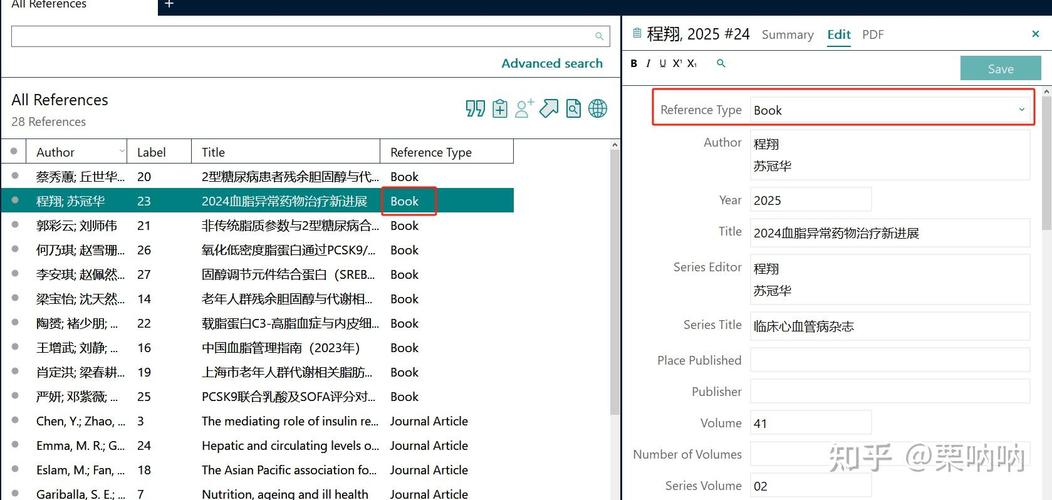Viewport: 1052px width, 500px height.
Task: Open the Advanced search link
Action: point(552,63)
